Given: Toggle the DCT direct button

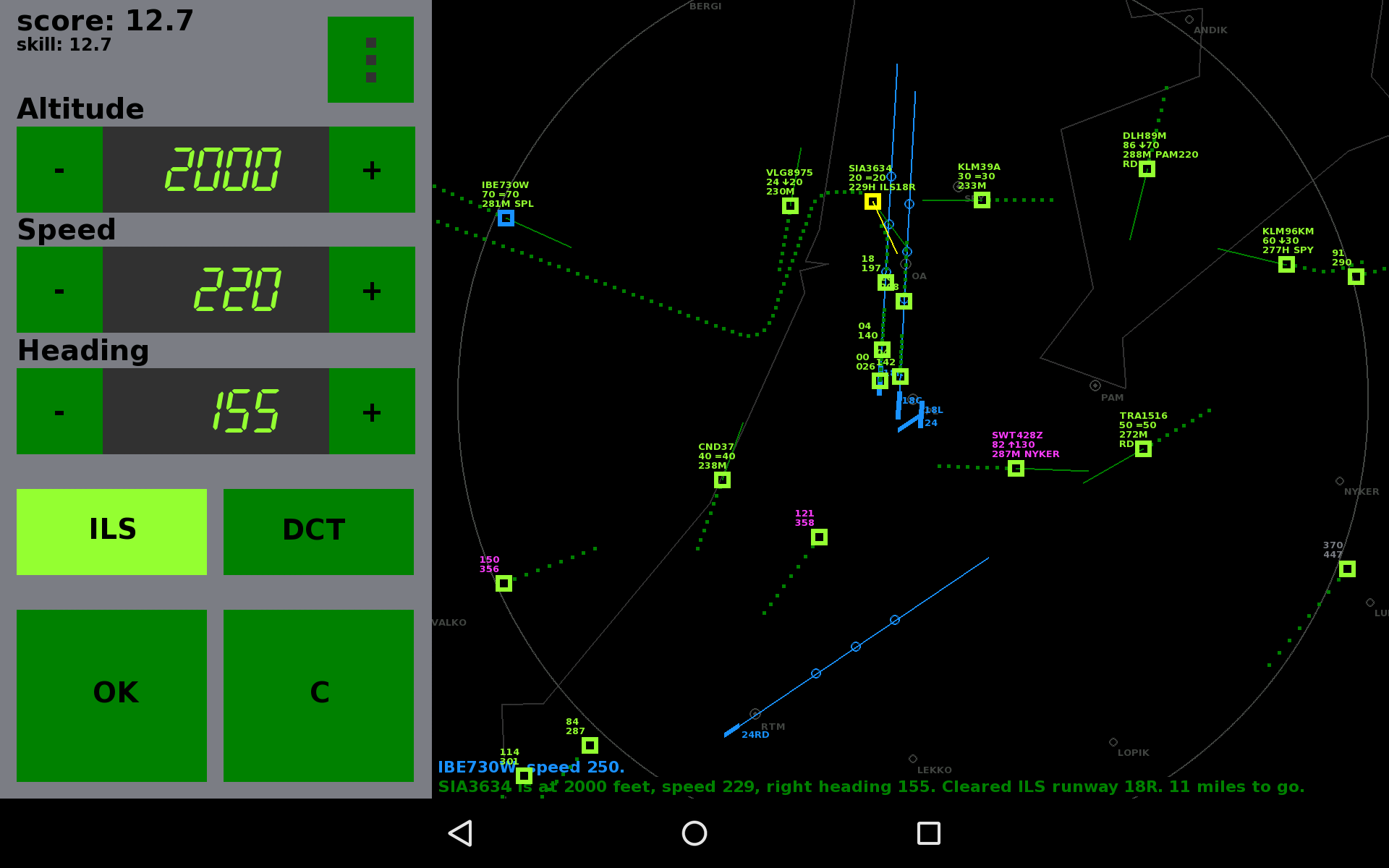Looking at the screenshot, I should pos(318,532).
